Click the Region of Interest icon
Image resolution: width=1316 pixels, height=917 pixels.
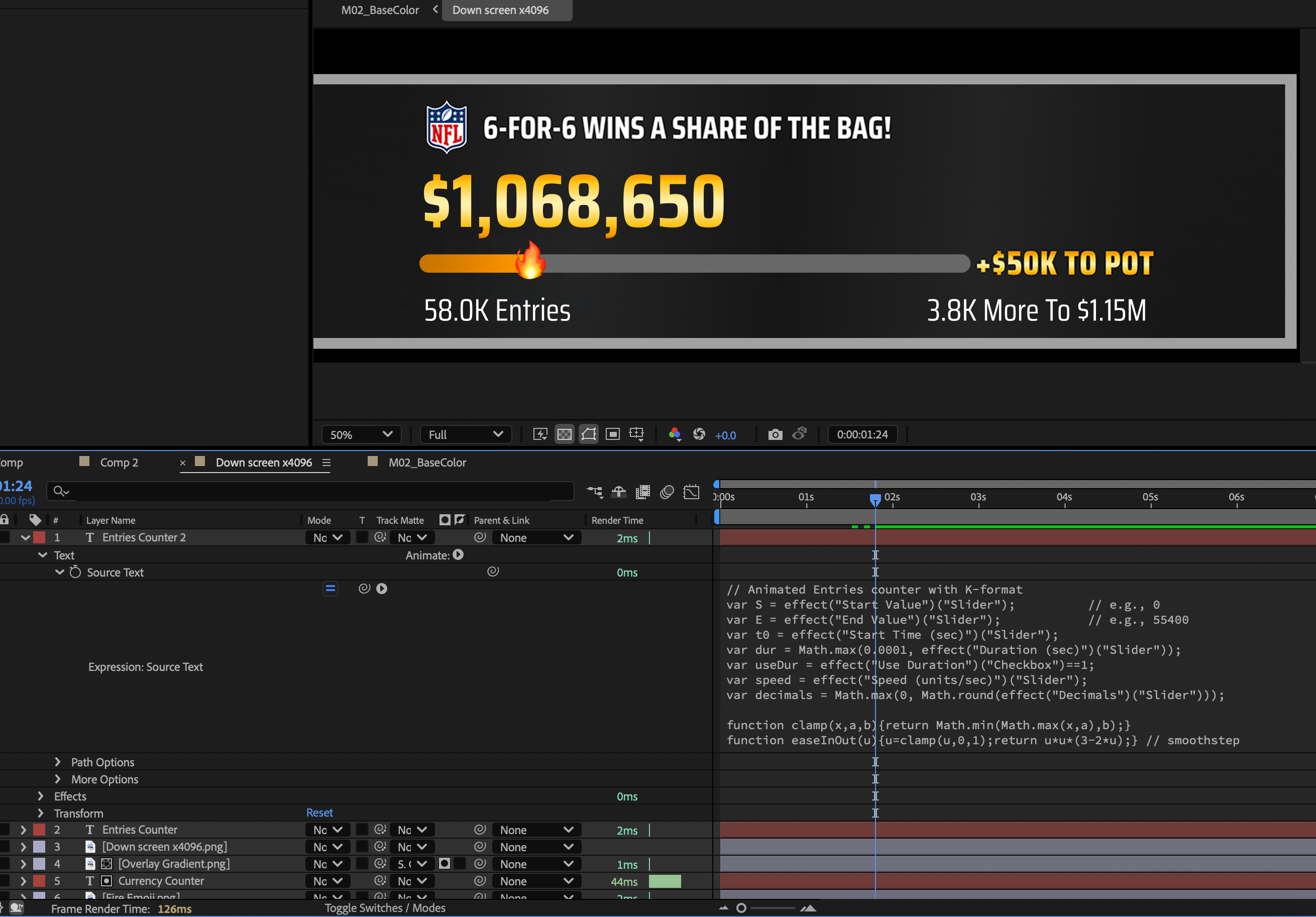(x=613, y=434)
